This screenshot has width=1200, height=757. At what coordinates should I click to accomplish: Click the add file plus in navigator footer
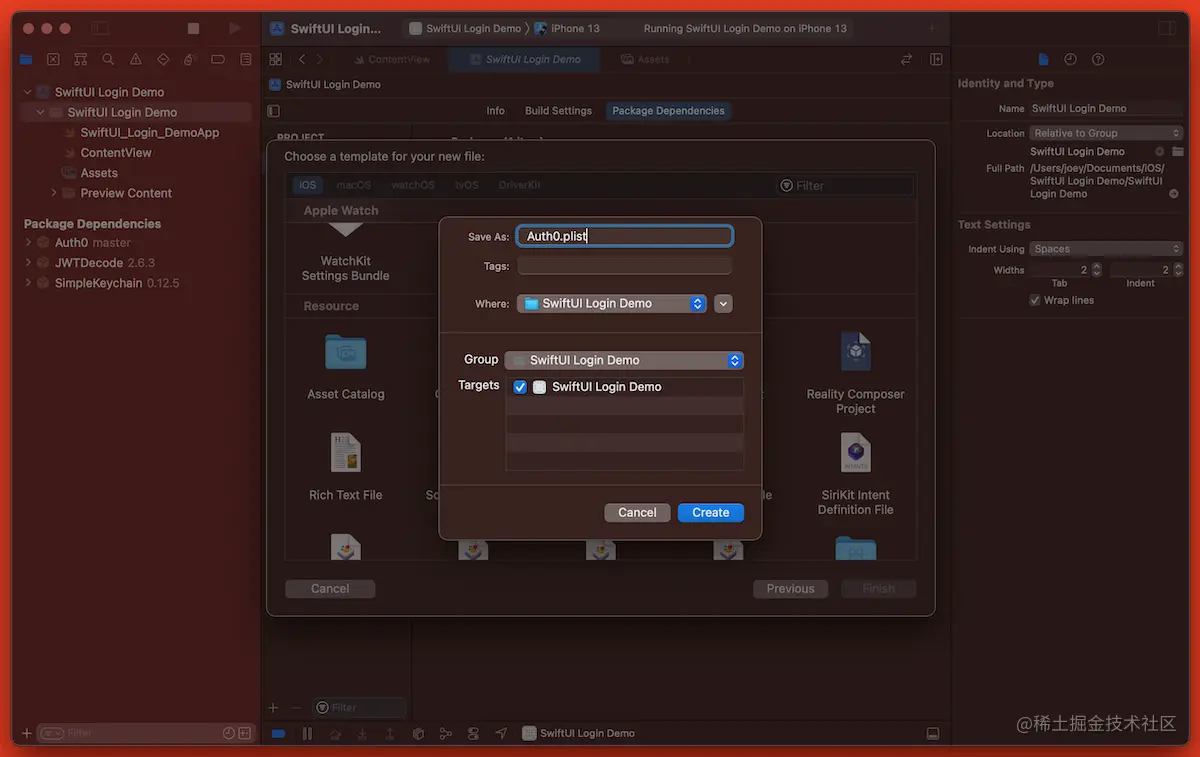(x=27, y=733)
